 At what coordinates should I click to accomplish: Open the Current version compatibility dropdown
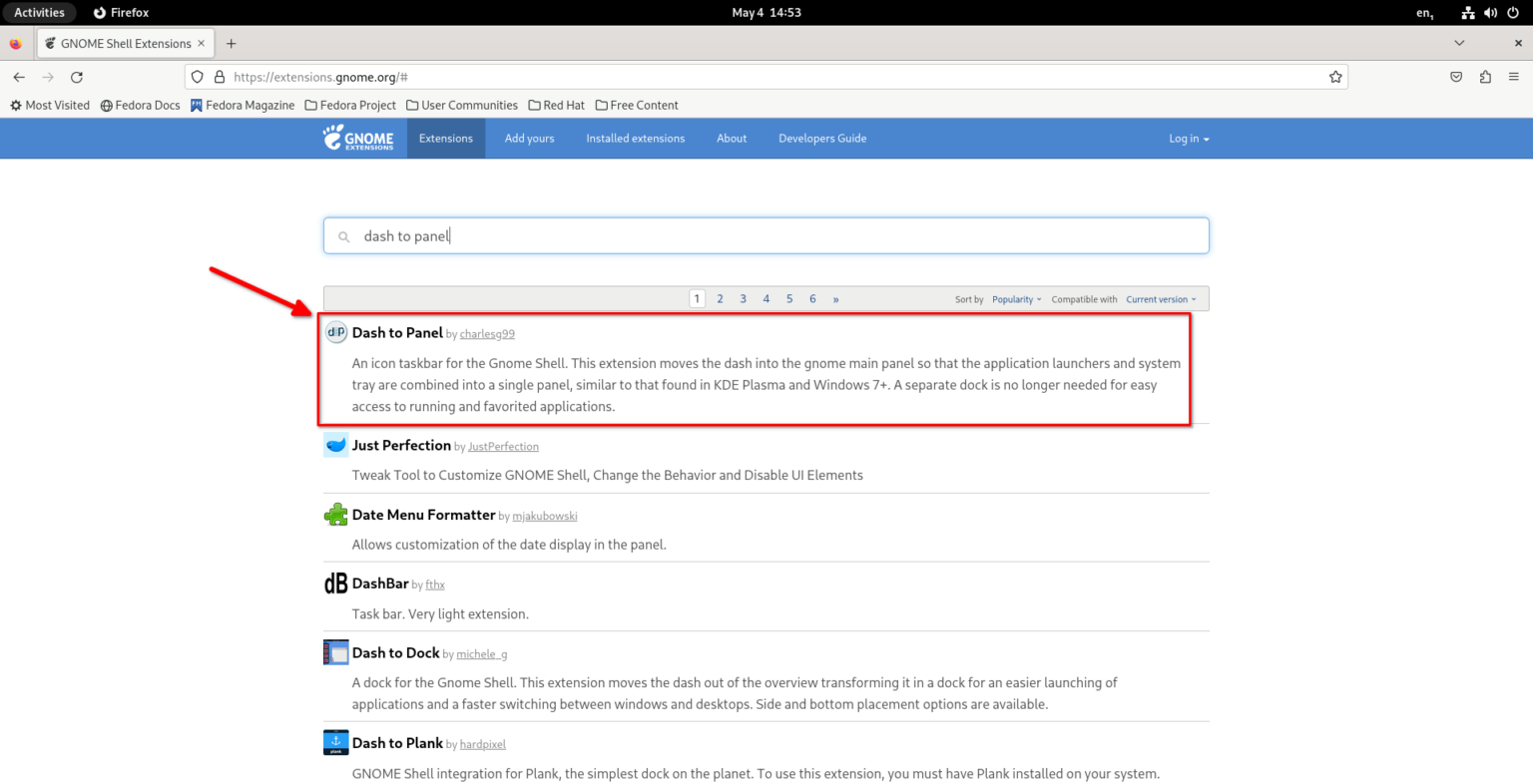pos(1161,299)
